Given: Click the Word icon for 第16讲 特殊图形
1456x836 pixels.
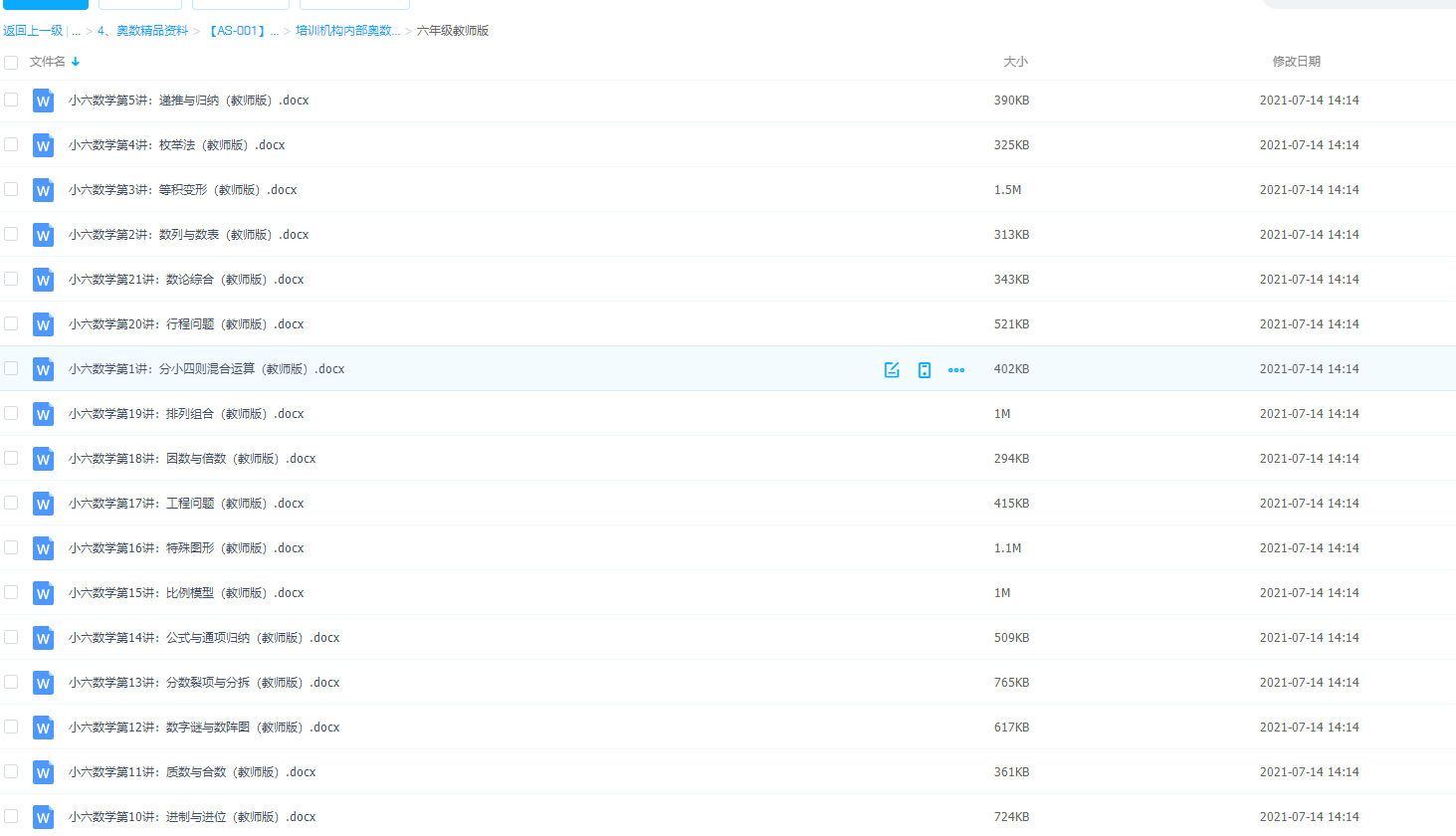Looking at the screenshot, I should click(x=43, y=548).
